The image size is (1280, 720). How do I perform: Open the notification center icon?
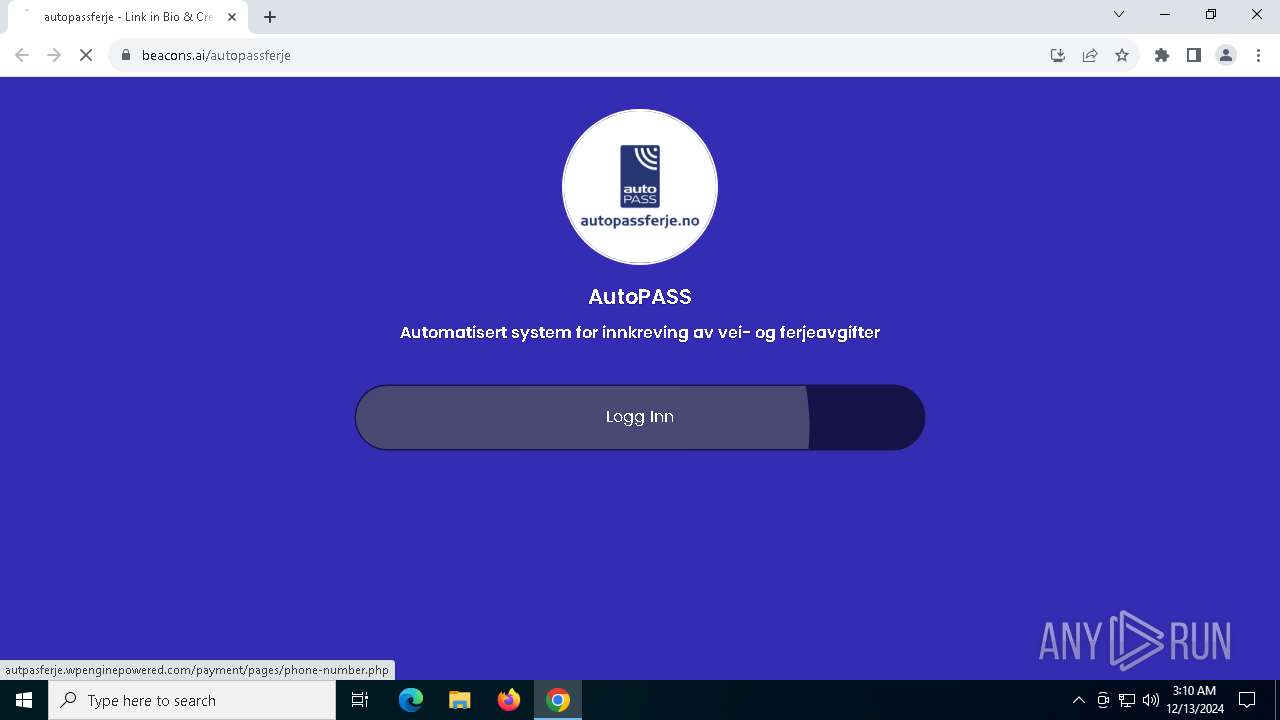pos(1247,700)
